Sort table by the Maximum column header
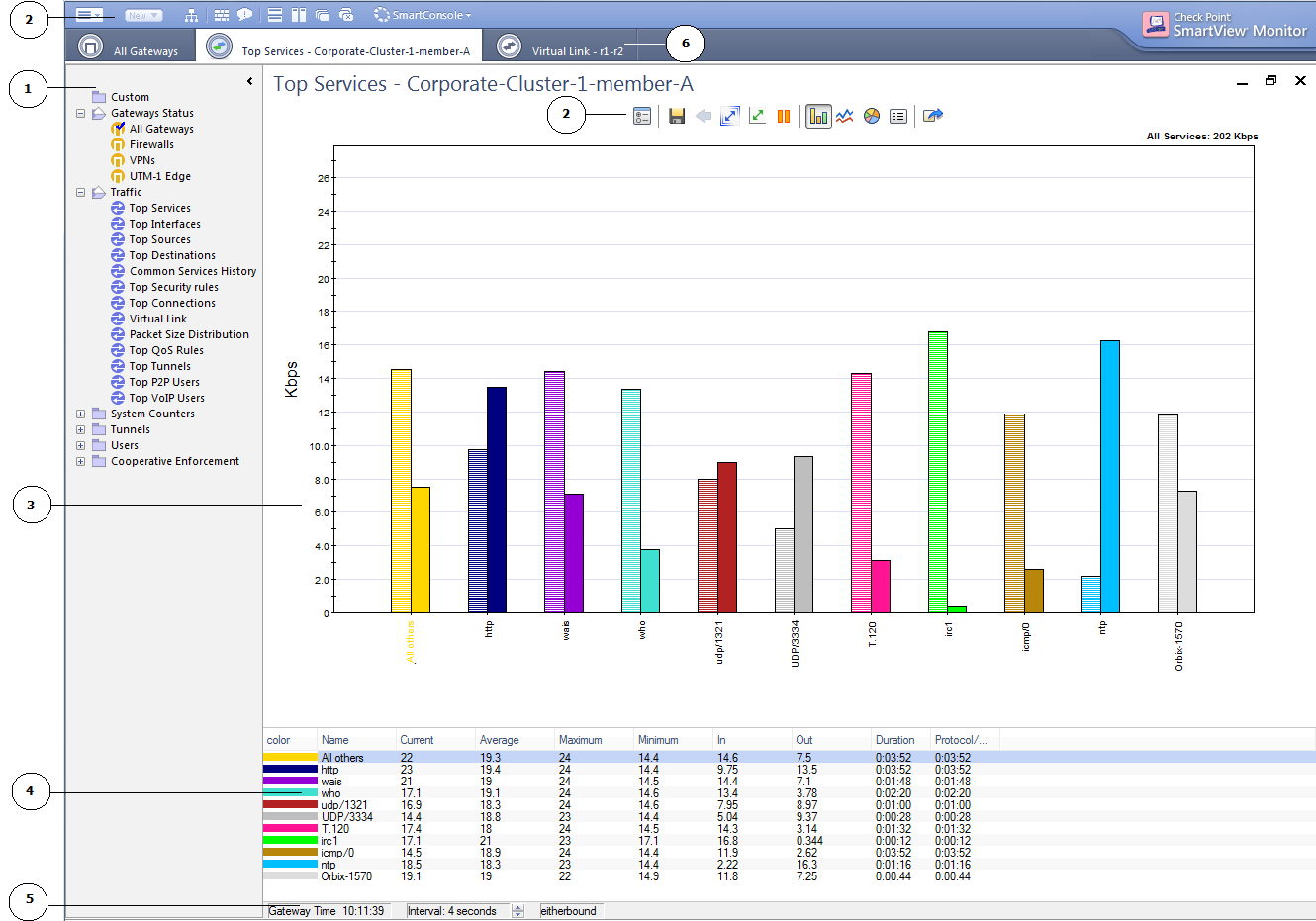Image resolution: width=1316 pixels, height=921 pixels. tap(594, 740)
